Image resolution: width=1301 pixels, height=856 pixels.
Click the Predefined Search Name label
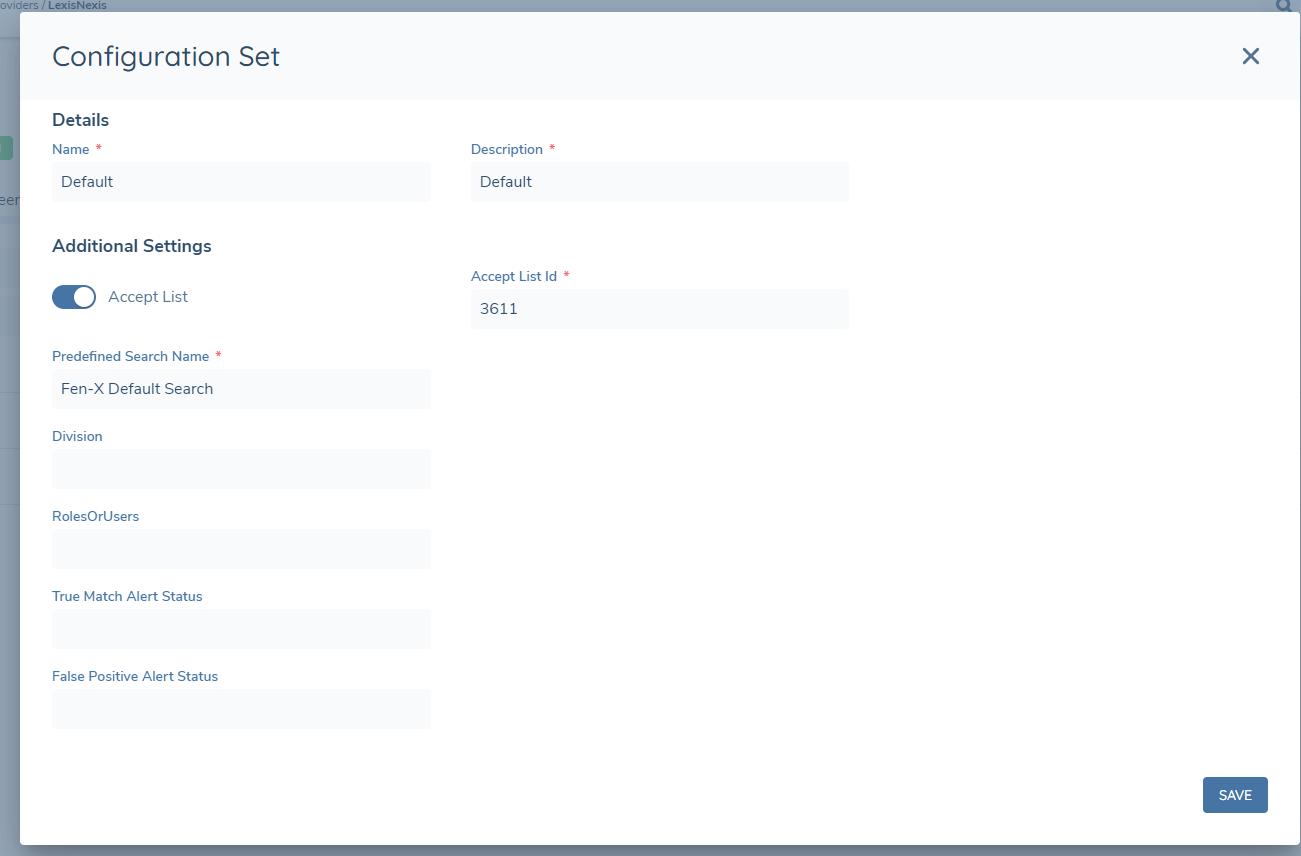[130, 356]
